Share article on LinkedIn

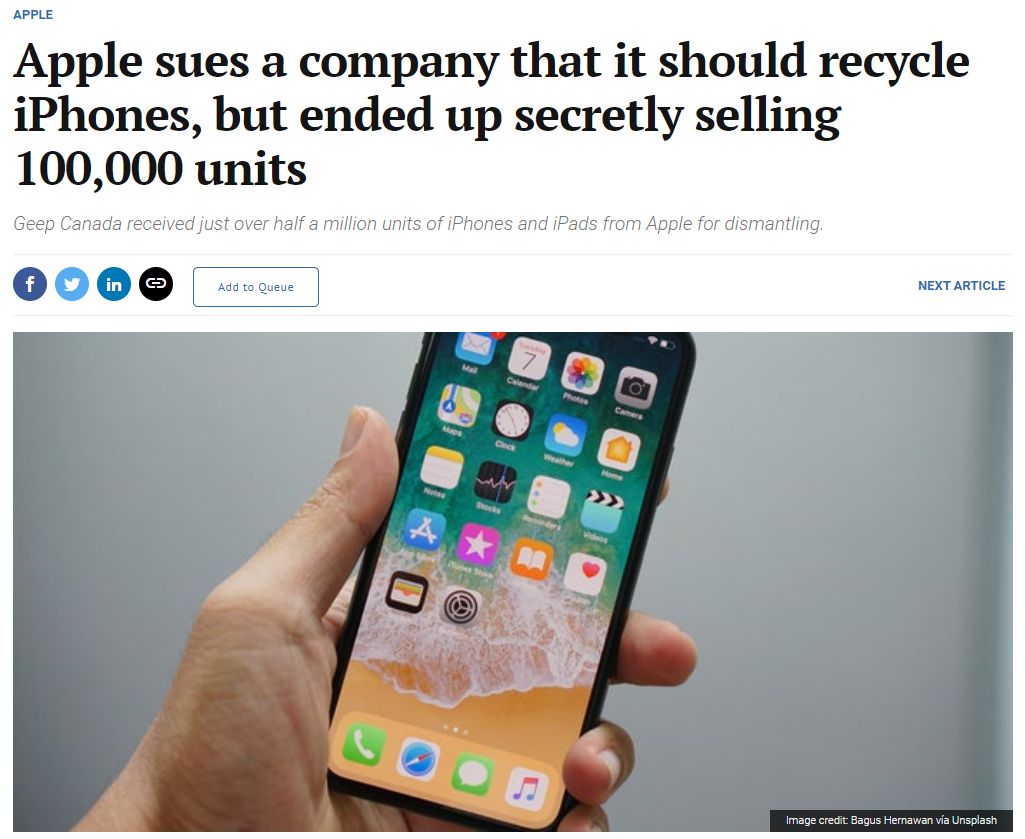tap(114, 284)
